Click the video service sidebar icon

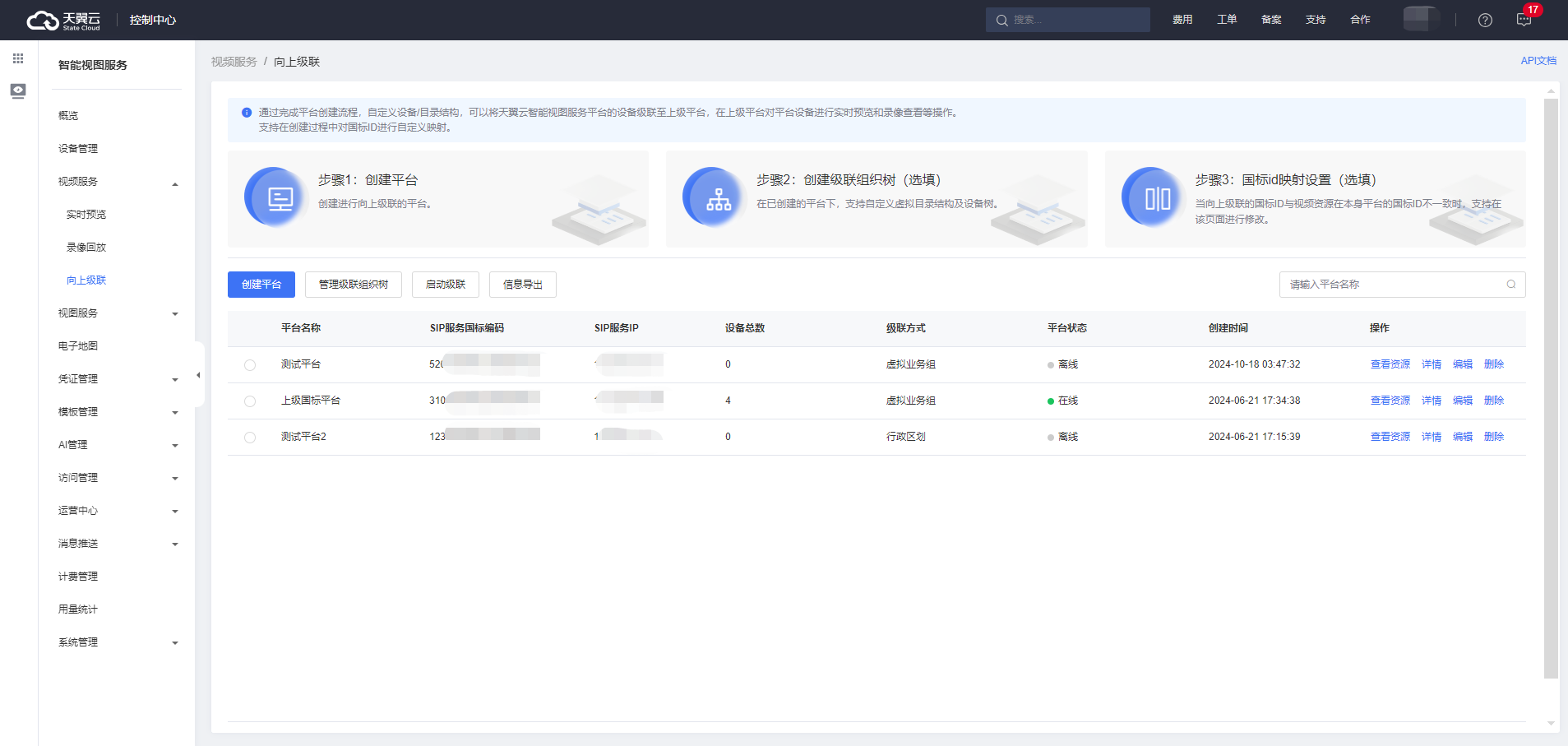click(18, 90)
